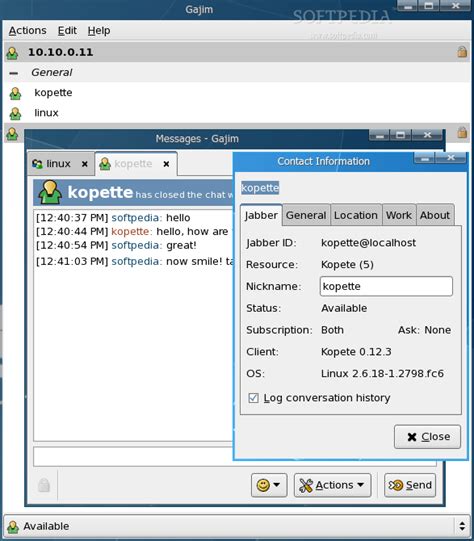Click the Available status value in Contact Information

(x=344, y=308)
